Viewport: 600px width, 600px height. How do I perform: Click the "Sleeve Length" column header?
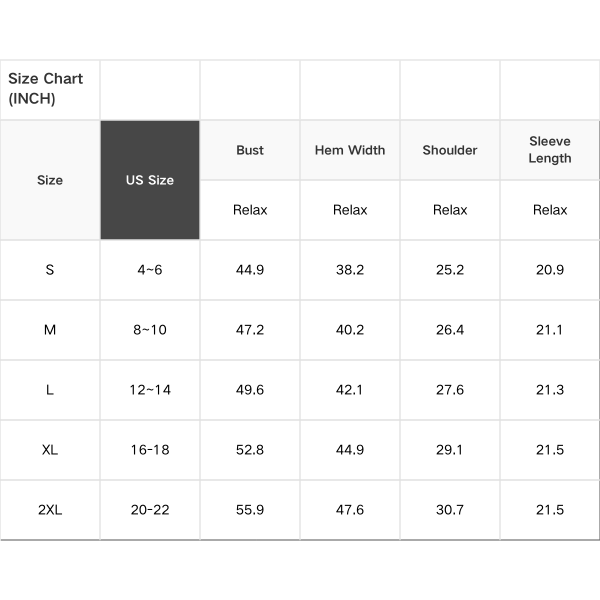pyautogui.click(x=550, y=150)
